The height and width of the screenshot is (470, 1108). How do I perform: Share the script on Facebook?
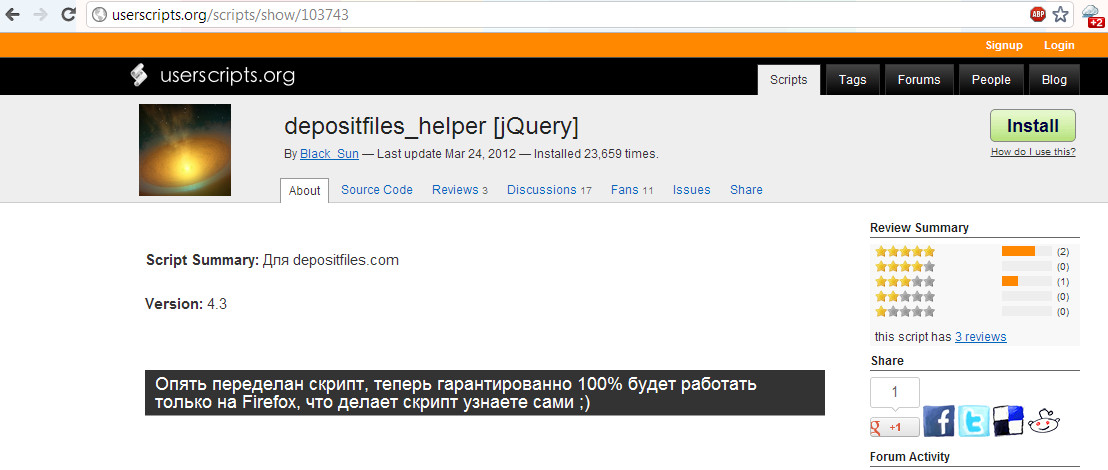point(939,421)
